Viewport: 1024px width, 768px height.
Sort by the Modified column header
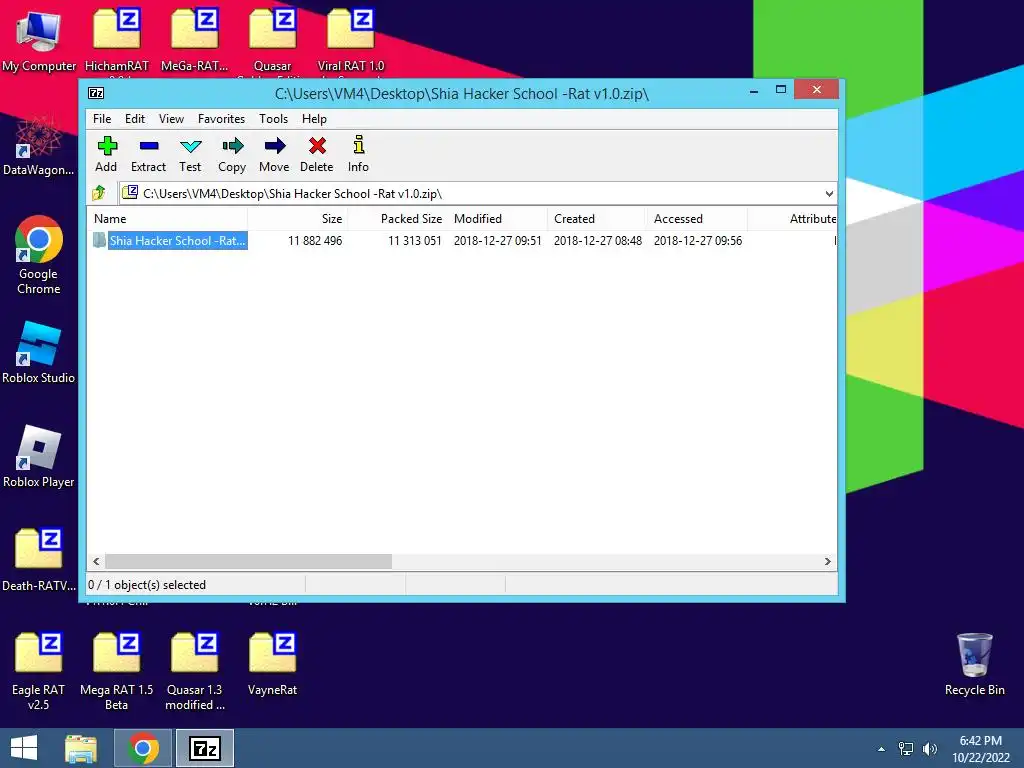click(x=498, y=219)
